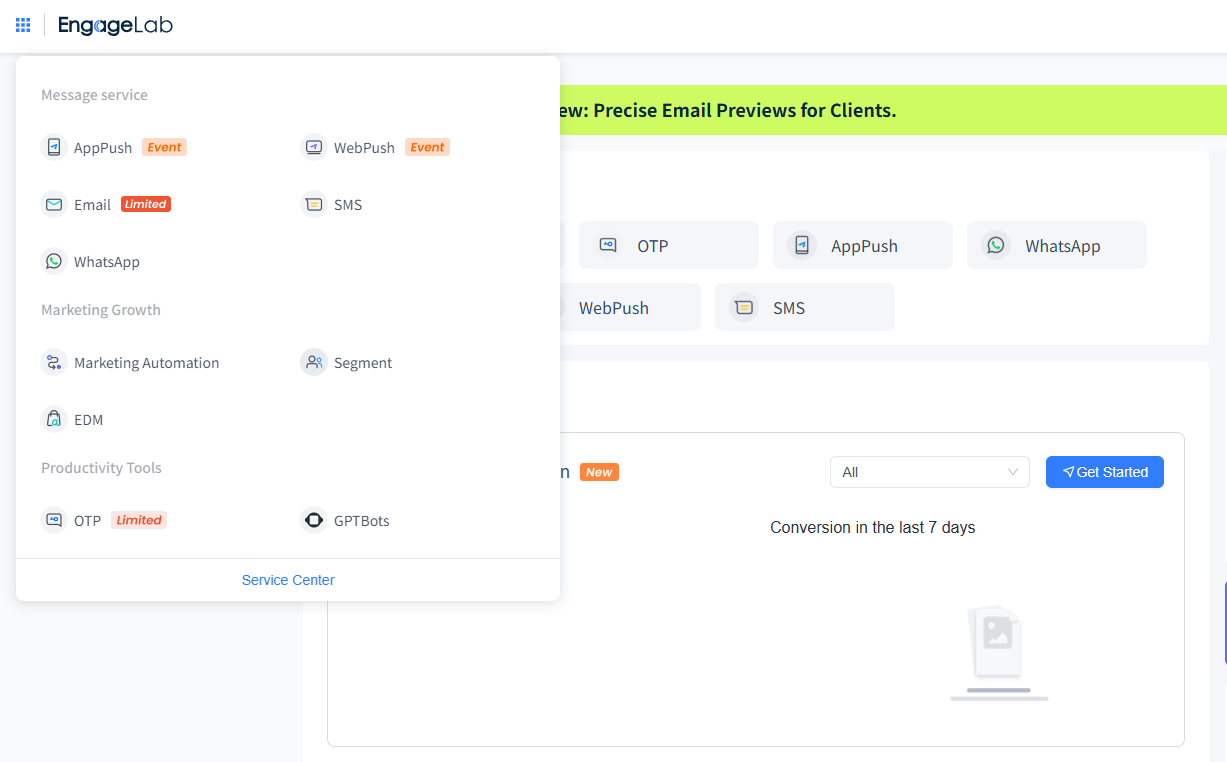Click the WebPush icon in service menu
1227x762 pixels.
point(314,147)
